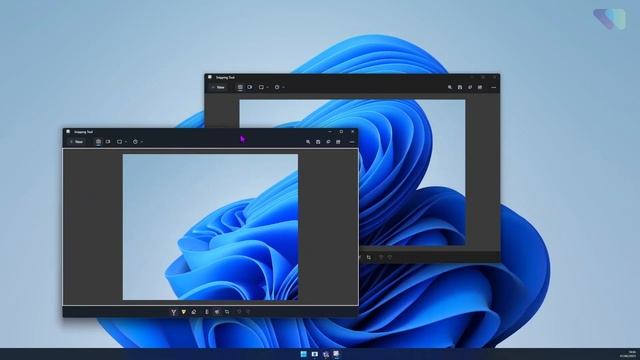Click icon right of copy in front window
Viewport: 640px width, 360px height.
click(x=338, y=142)
